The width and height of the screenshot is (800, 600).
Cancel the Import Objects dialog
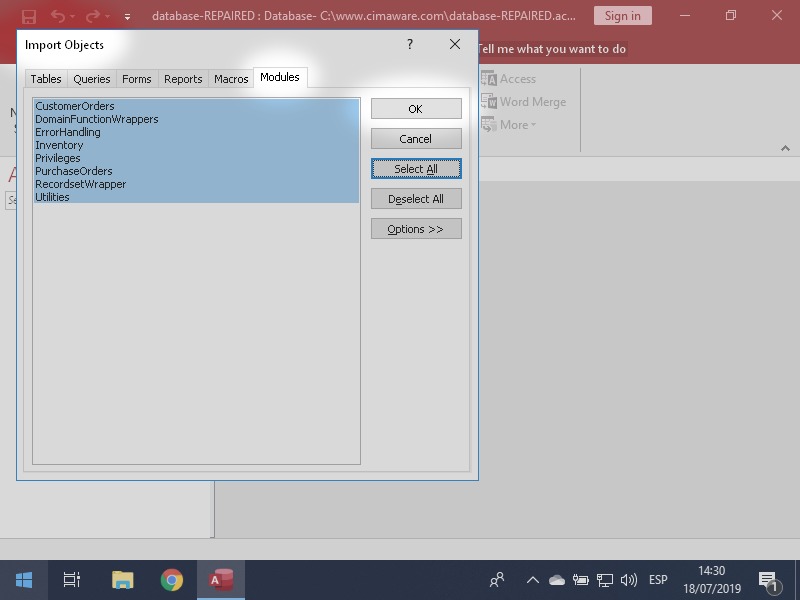click(x=416, y=139)
